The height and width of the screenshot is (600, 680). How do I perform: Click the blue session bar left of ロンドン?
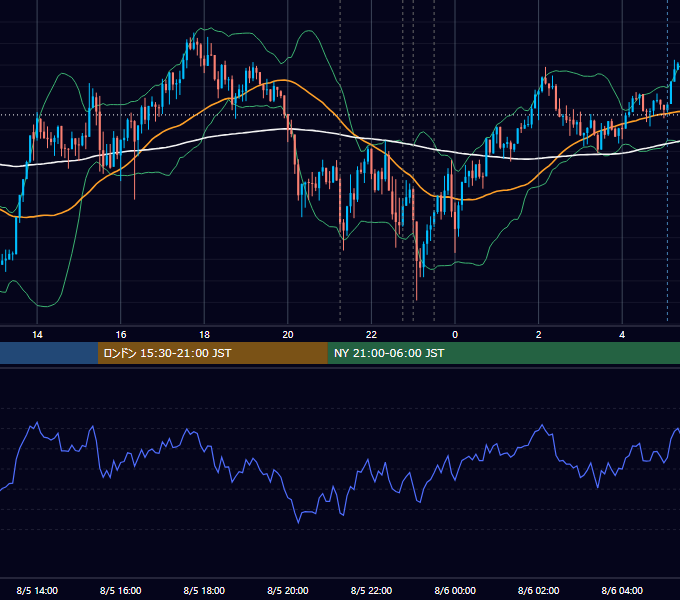49,353
